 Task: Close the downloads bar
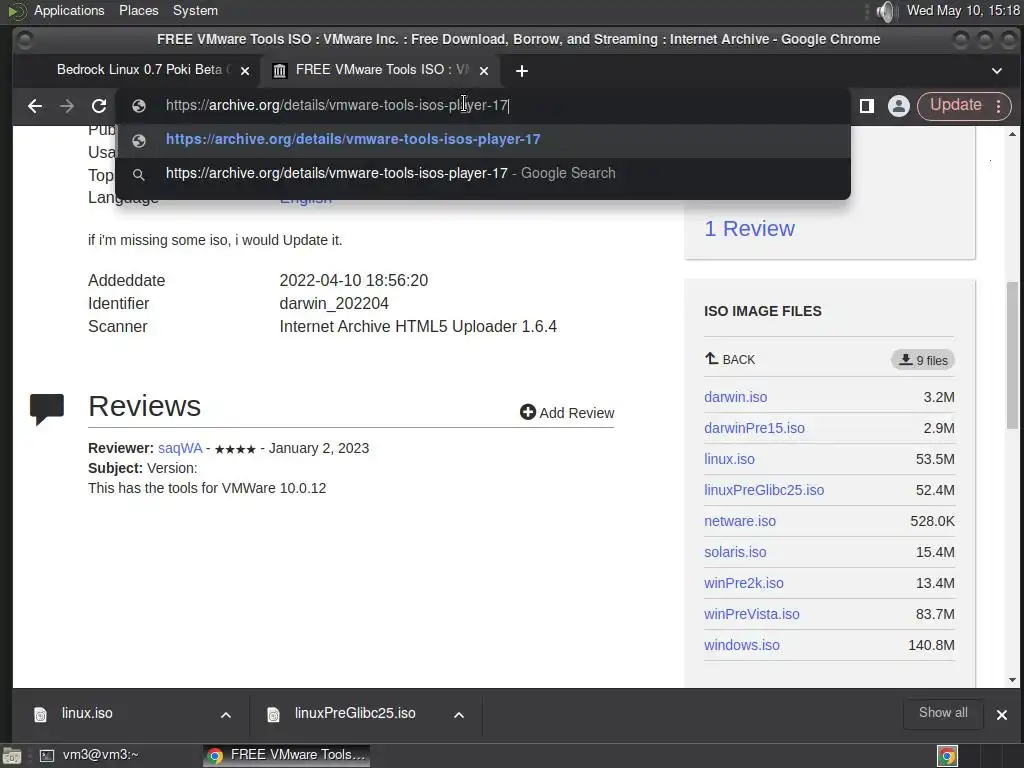(1002, 715)
